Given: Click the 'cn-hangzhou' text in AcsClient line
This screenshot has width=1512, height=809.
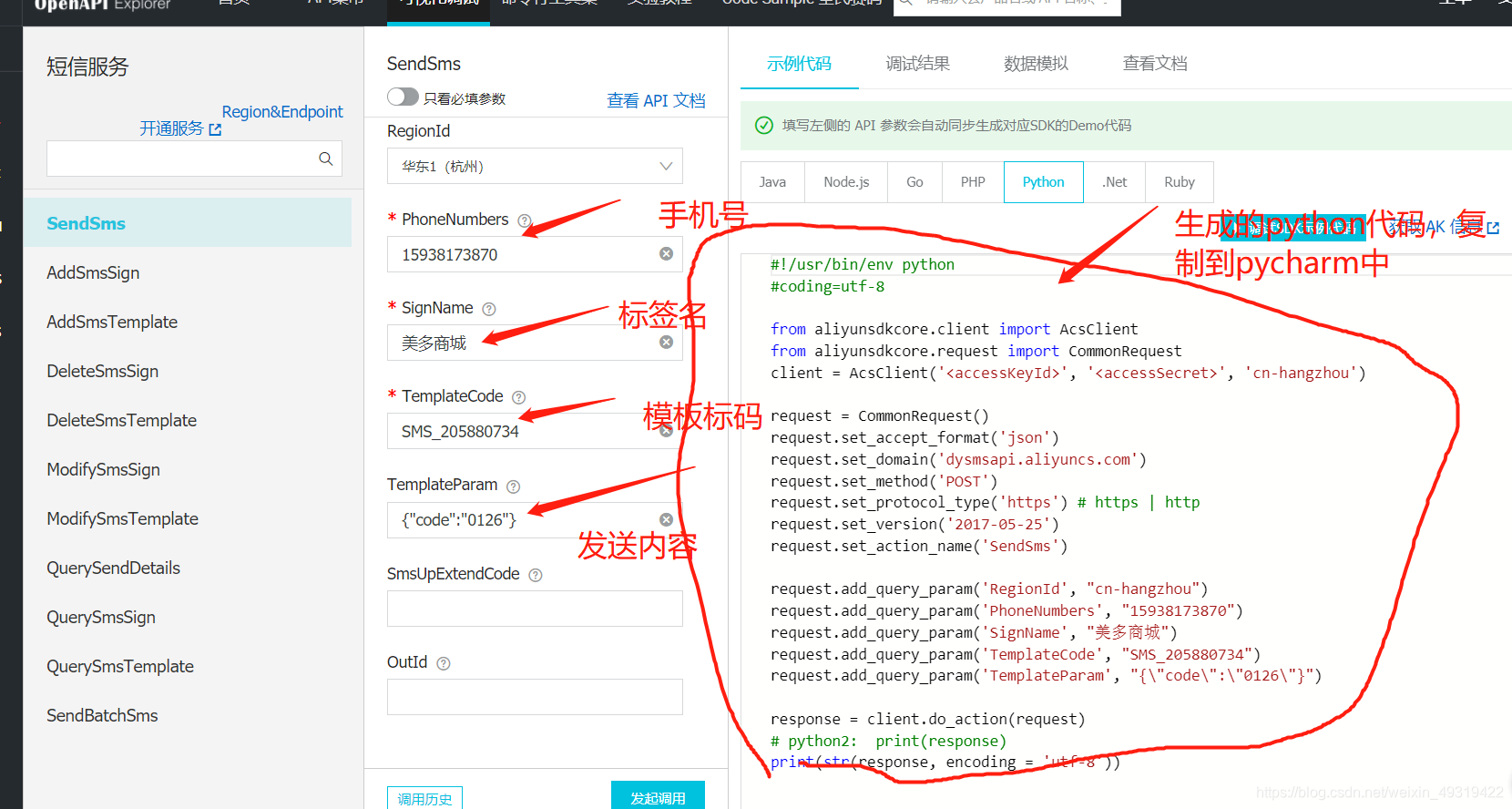Looking at the screenshot, I should [1301, 373].
